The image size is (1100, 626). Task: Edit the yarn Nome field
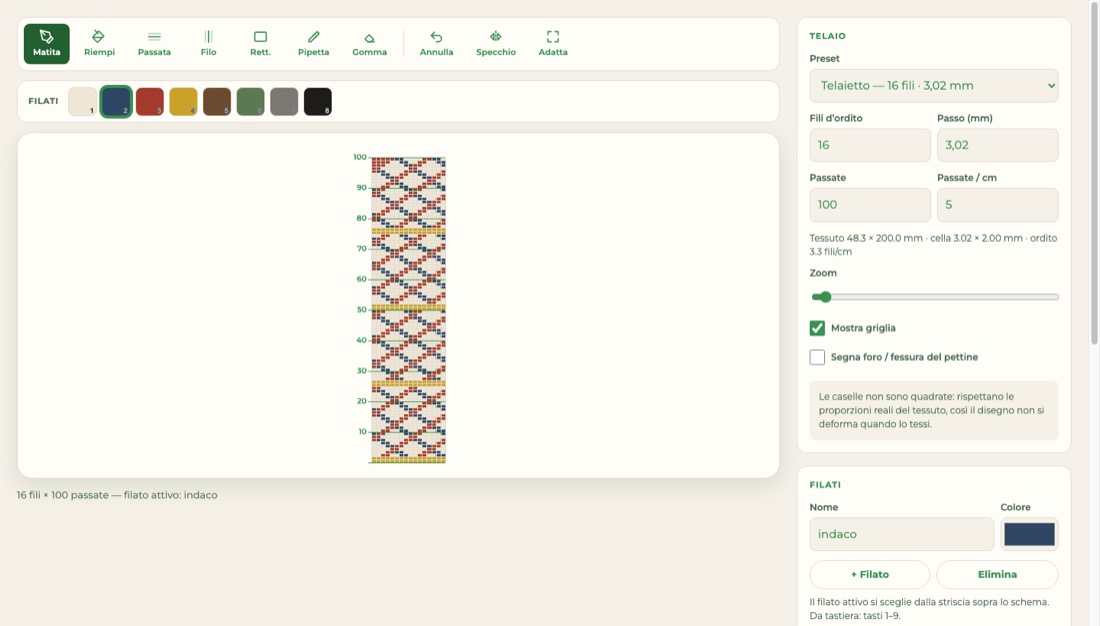tap(901, 534)
